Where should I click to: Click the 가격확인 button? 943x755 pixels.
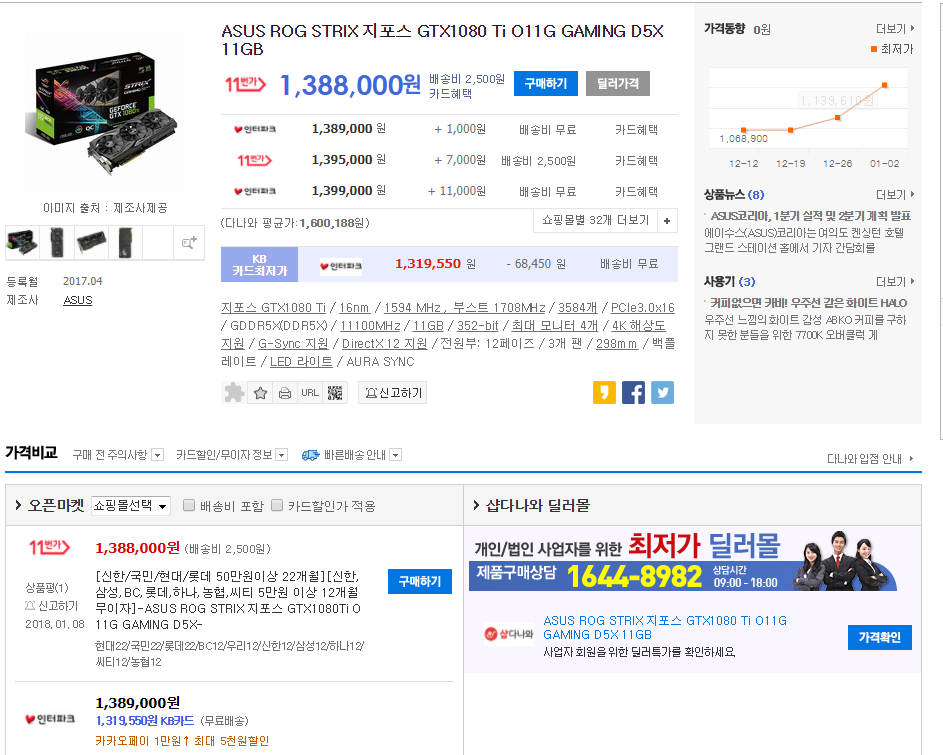coord(879,637)
